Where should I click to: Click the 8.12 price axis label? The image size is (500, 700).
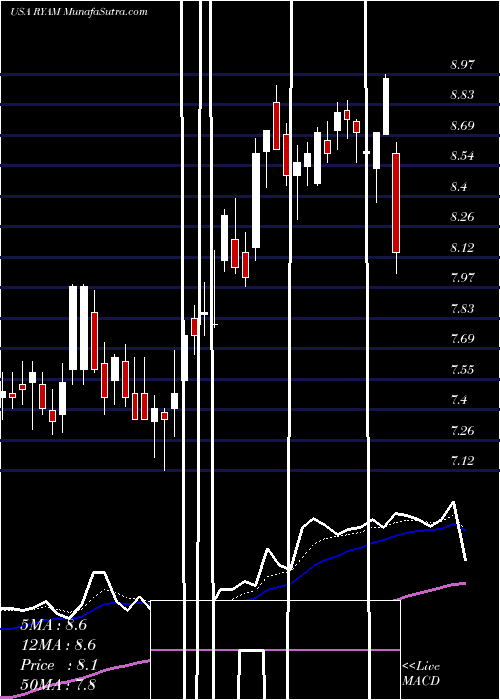pyautogui.click(x=462, y=247)
